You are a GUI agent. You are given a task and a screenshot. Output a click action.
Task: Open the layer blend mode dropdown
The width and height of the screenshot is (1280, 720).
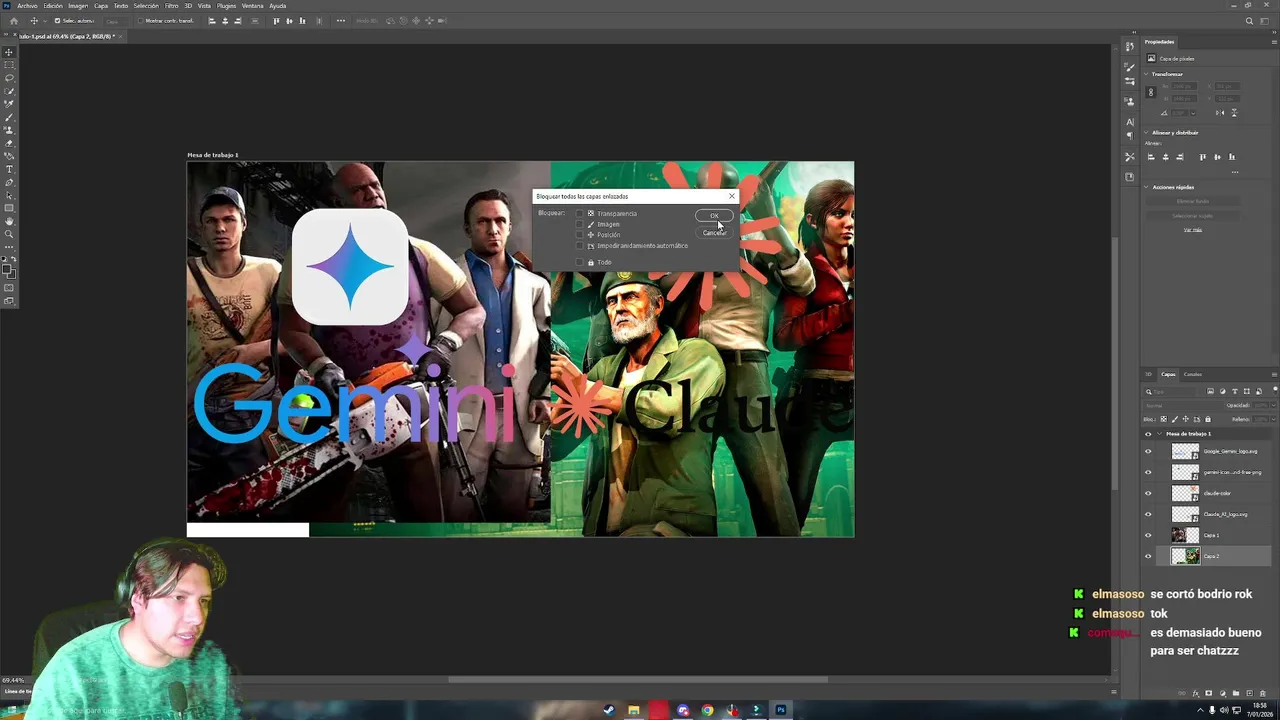point(1183,405)
